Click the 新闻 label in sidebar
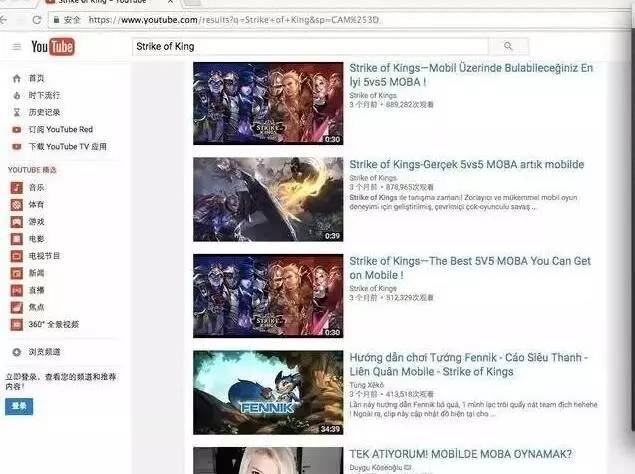635x474 pixels. (36, 273)
